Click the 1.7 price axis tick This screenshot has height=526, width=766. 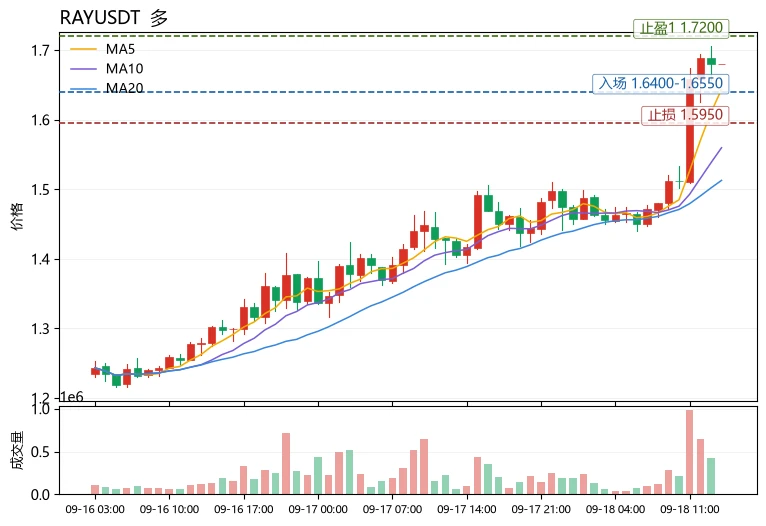click(x=41, y=50)
